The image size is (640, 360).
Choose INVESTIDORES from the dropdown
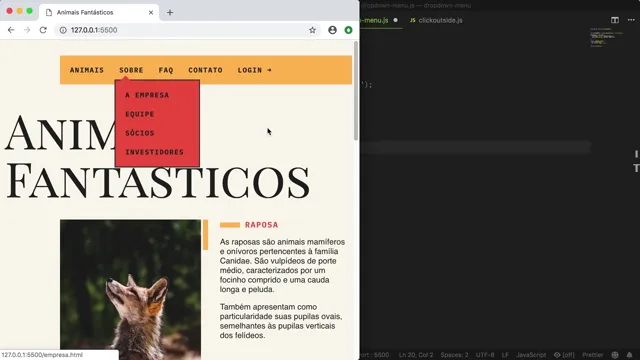pyautogui.click(x=154, y=152)
